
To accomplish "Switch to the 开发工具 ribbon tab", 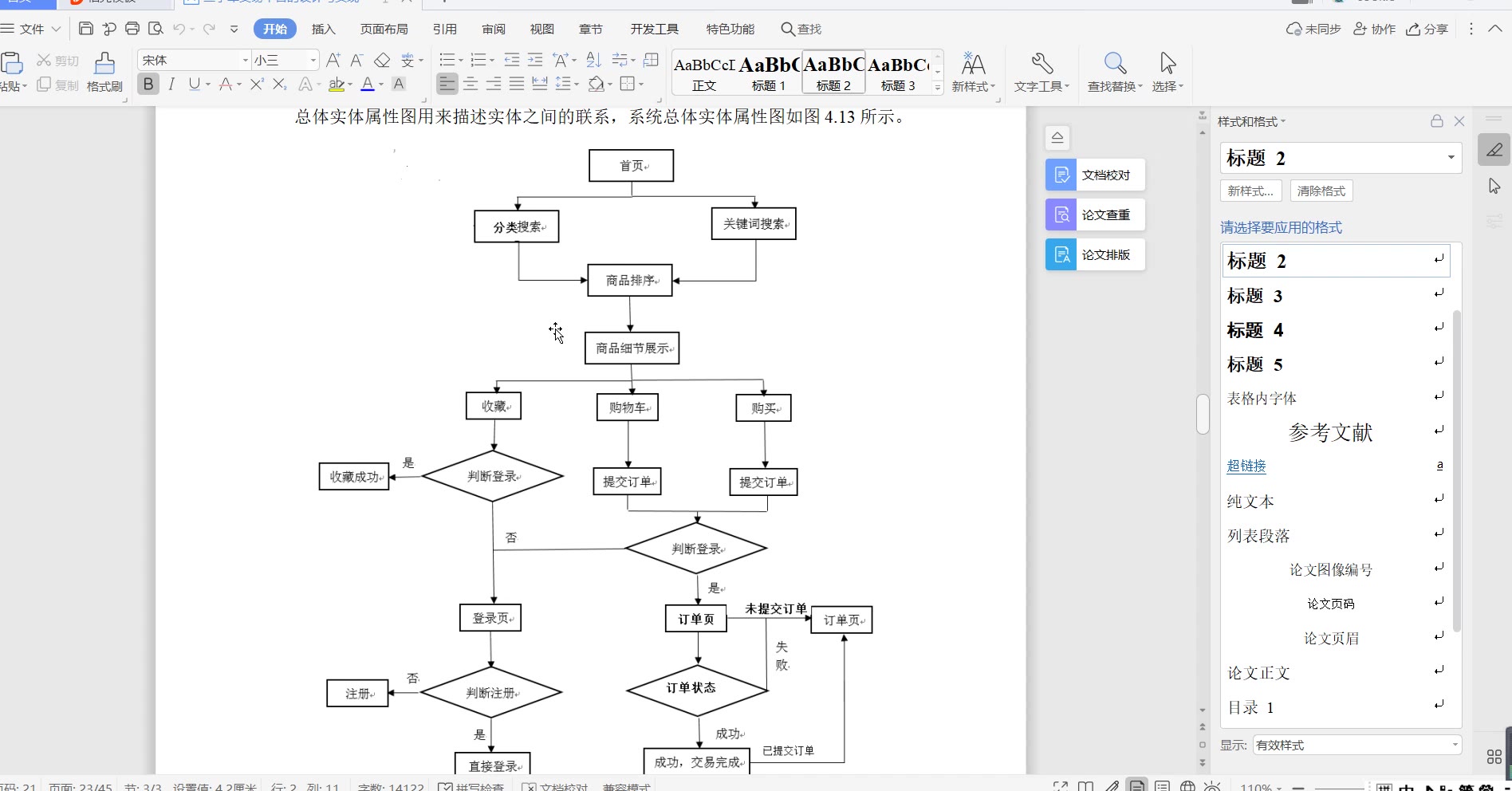I will coord(654,29).
